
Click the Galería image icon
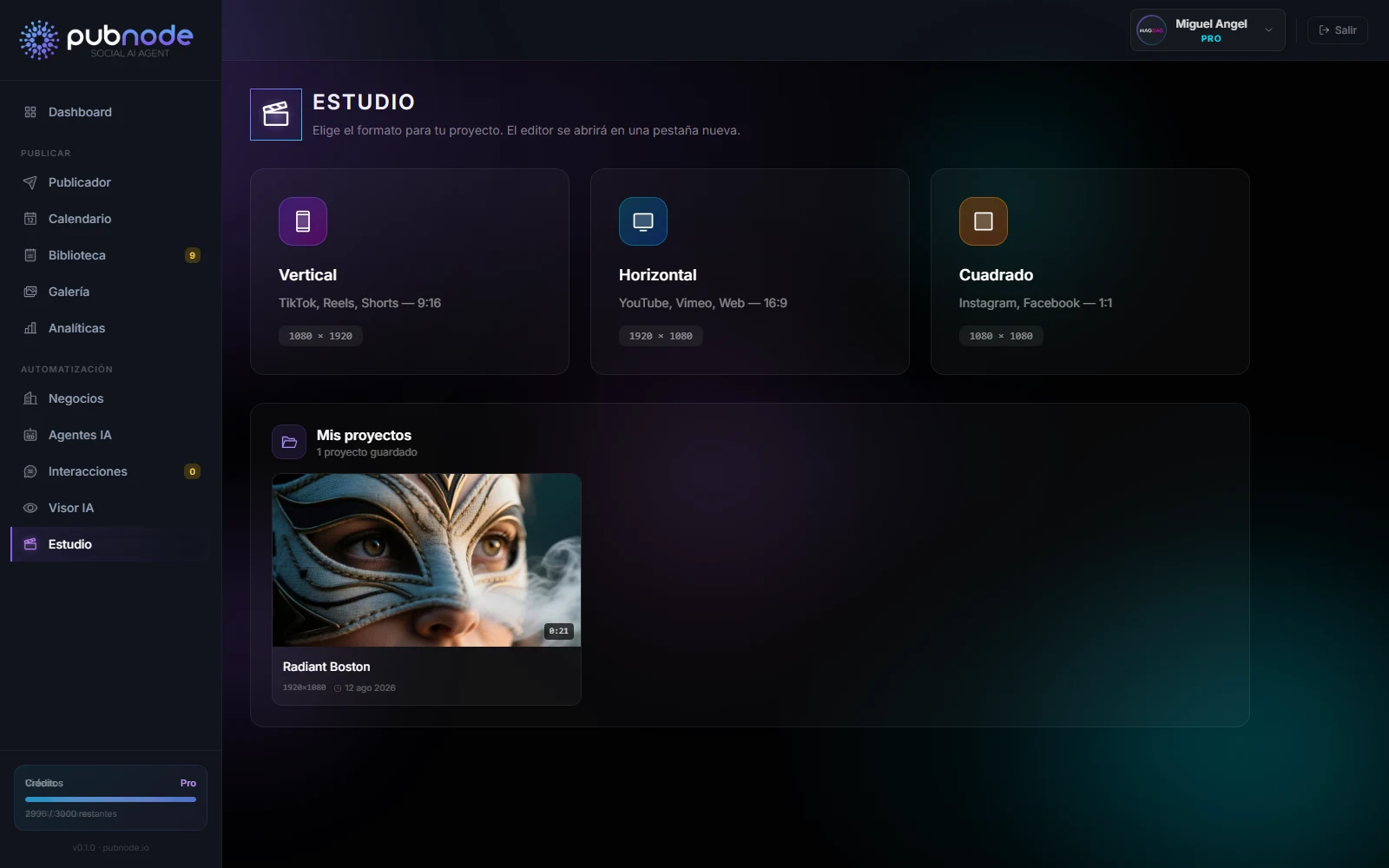pyautogui.click(x=30, y=292)
